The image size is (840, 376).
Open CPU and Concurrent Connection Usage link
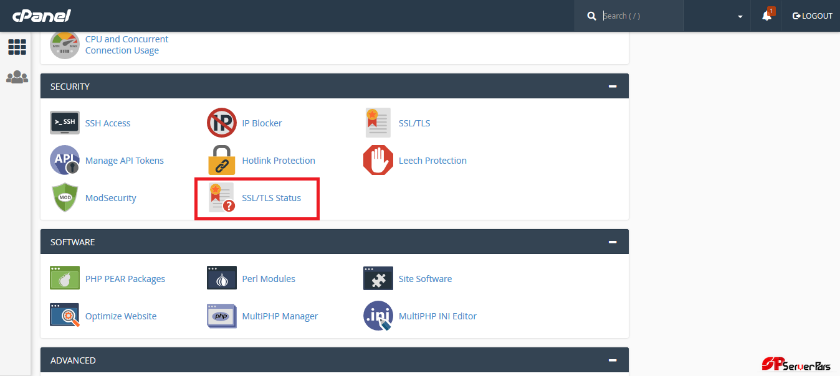pyautogui.click(x=127, y=45)
